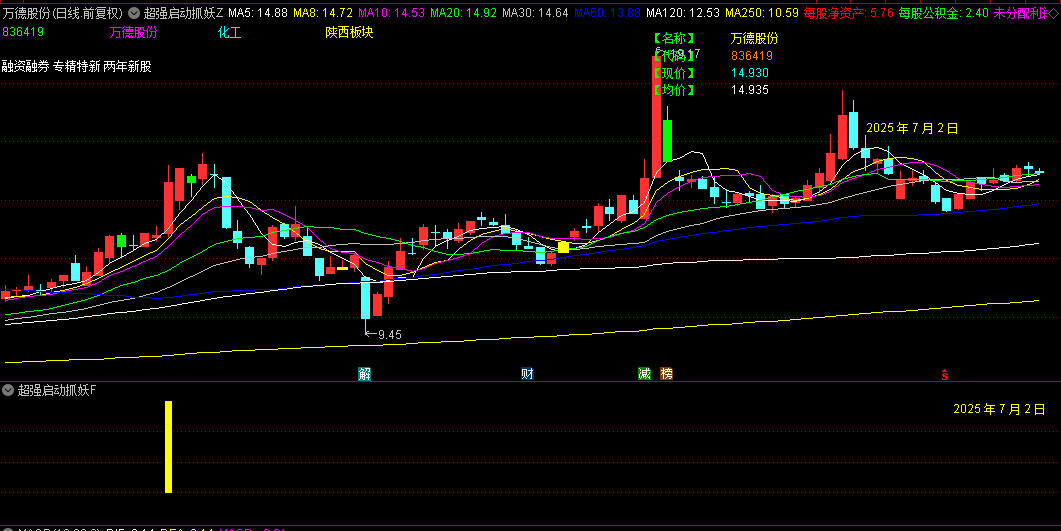Screen dimensions: 1061x531
Task: Click the yellow signal bar in sub-chart
Action: tap(168, 447)
